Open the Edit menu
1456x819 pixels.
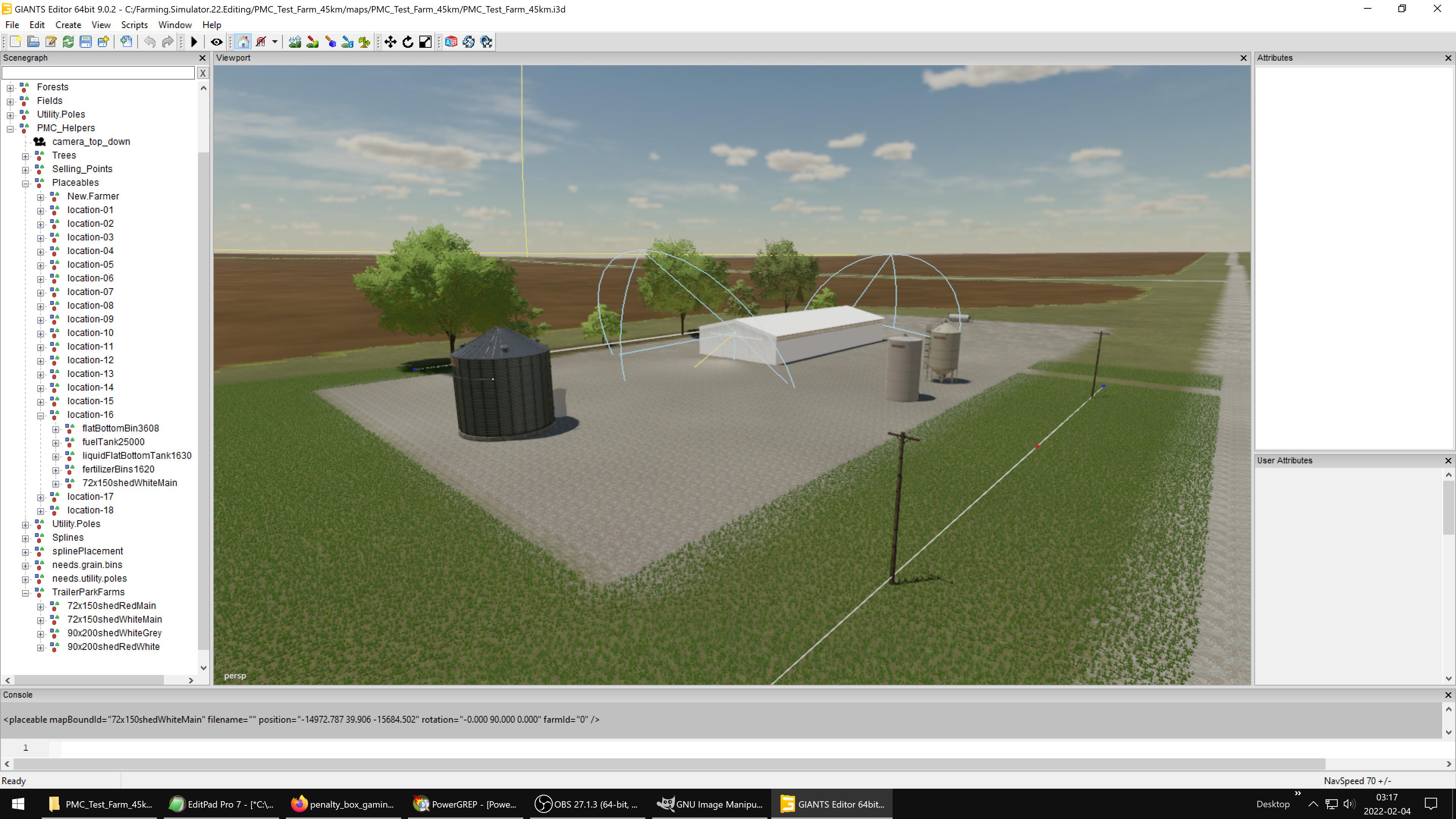tap(37, 25)
